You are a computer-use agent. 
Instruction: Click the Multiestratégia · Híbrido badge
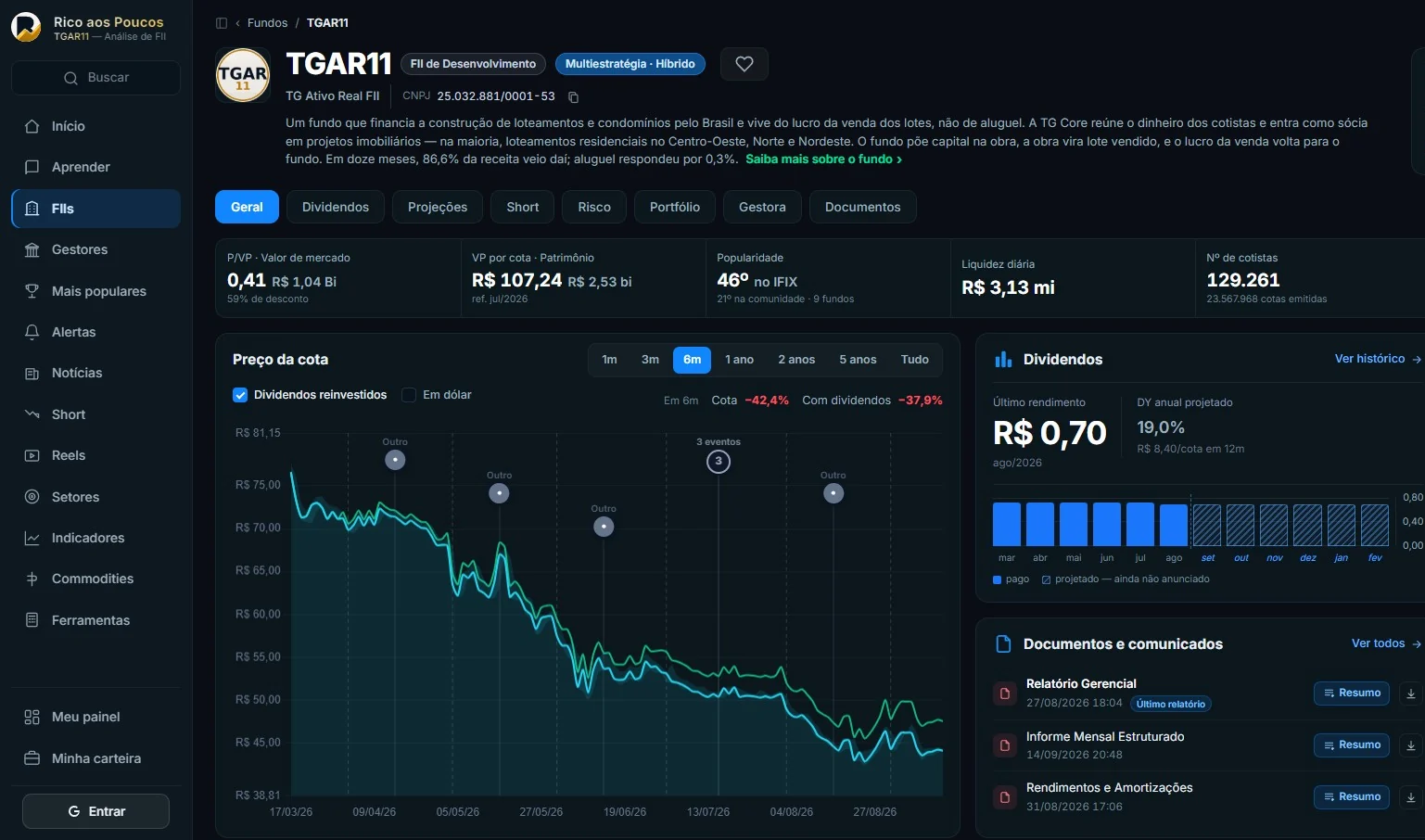tap(630, 64)
